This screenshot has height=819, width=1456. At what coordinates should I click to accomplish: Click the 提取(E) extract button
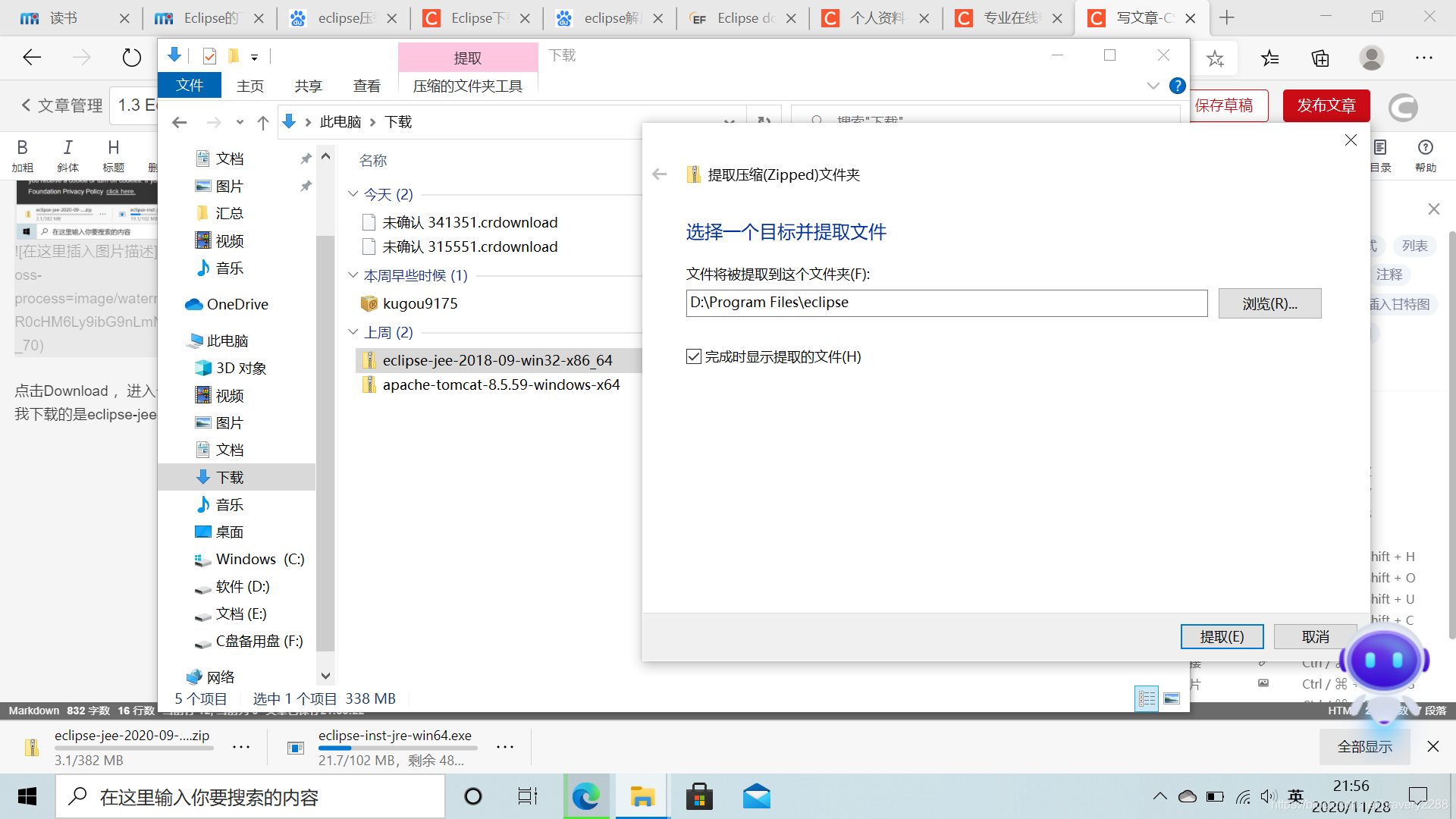click(1222, 636)
